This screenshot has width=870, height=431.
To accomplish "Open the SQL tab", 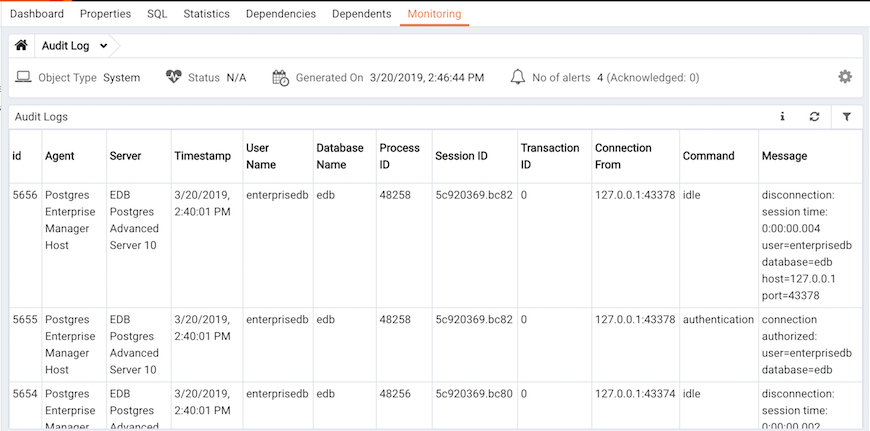I will pos(157,14).
